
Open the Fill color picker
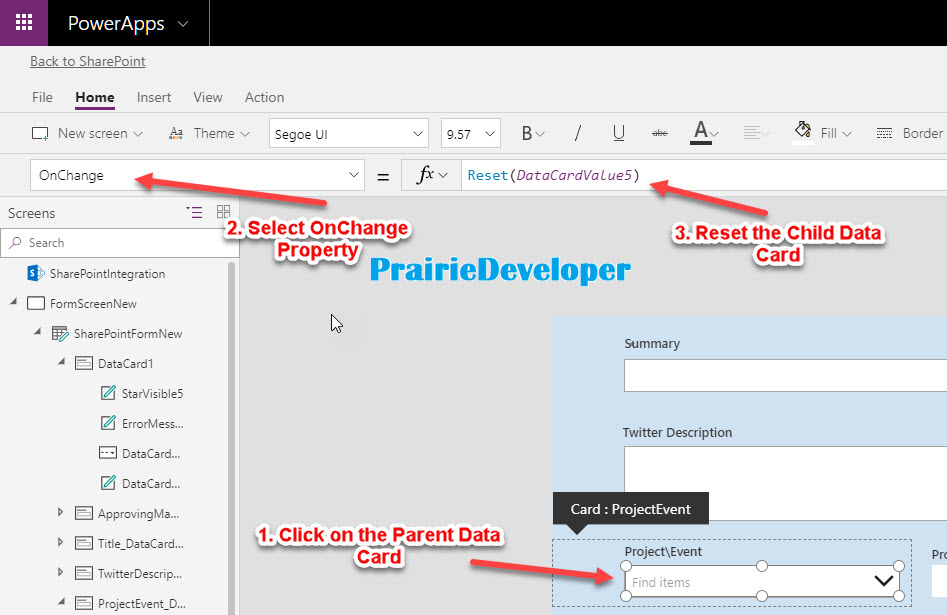click(x=822, y=132)
